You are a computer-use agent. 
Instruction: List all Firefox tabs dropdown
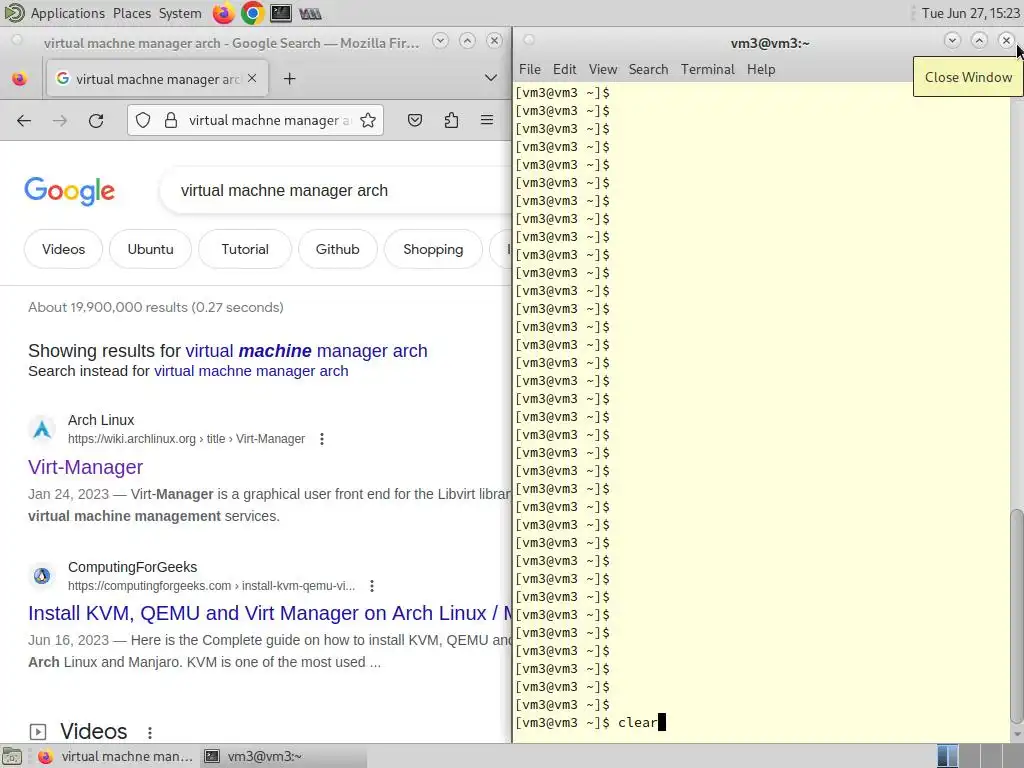pos(490,78)
